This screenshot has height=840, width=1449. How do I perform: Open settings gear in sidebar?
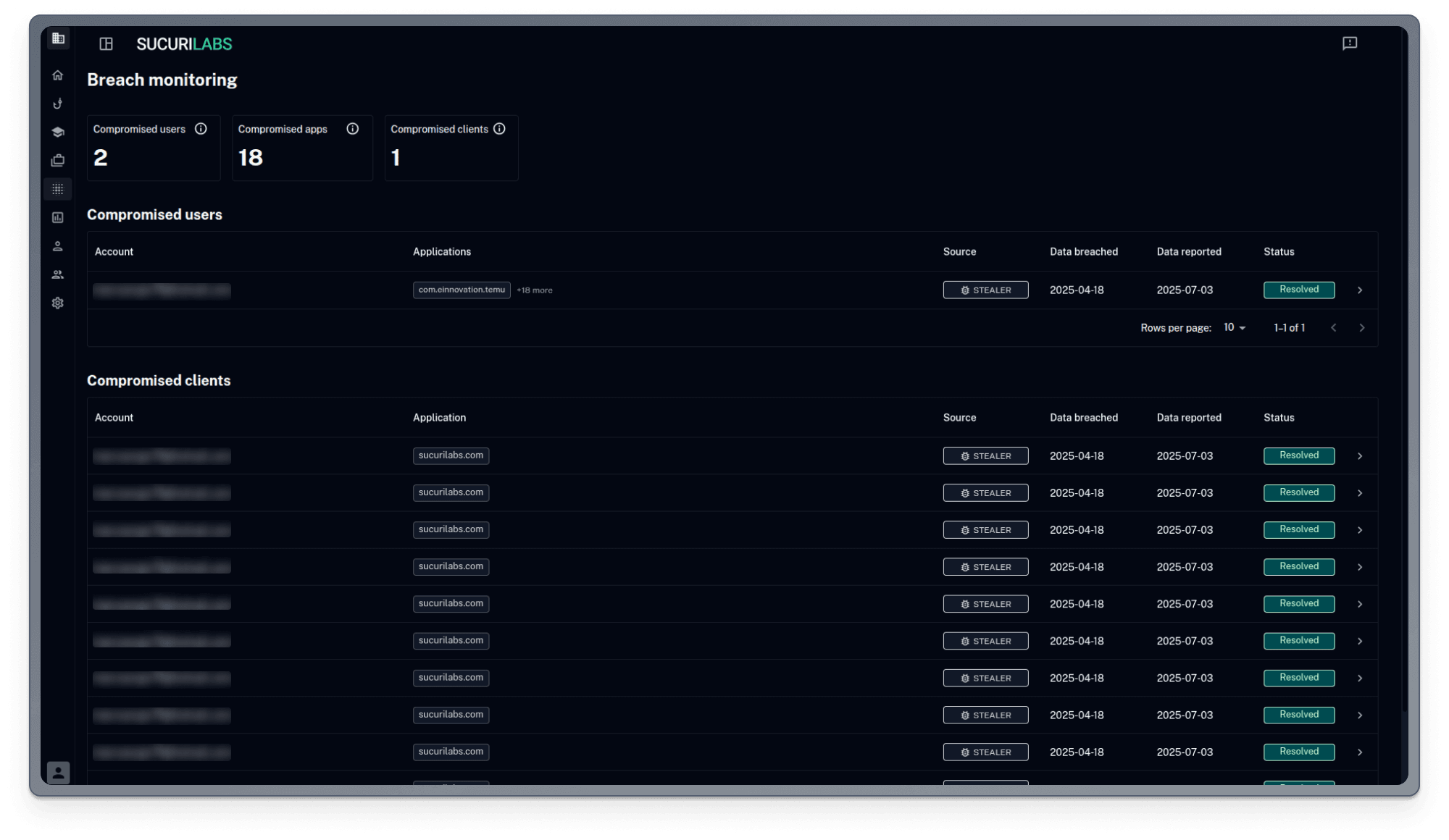pyautogui.click(x=58, y=303)
